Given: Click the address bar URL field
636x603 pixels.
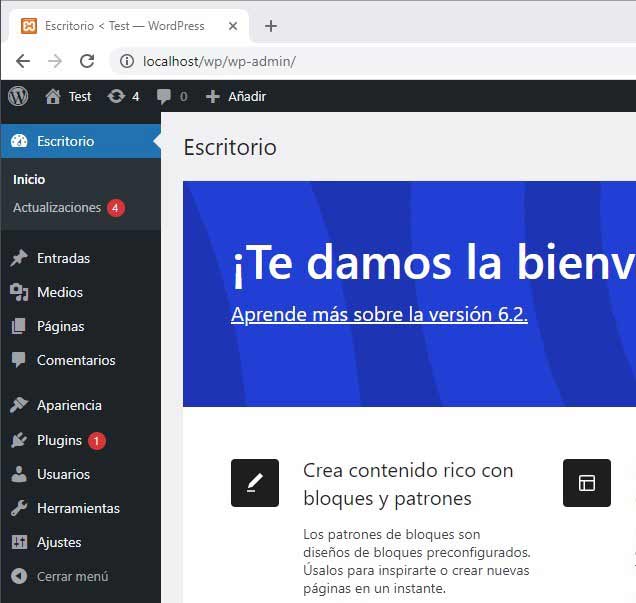Looking at the screenshot, I should (372, 61).
